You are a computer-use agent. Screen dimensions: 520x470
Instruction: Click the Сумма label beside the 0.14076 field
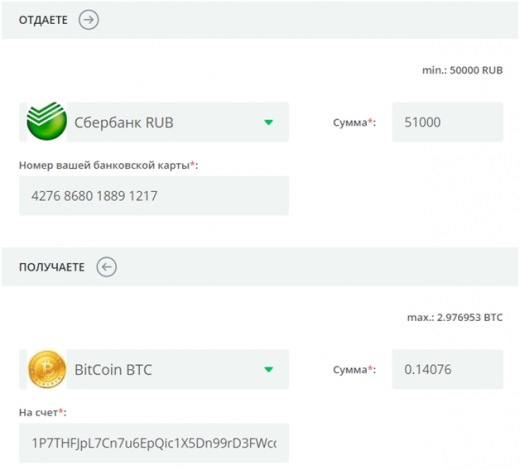(x=354, y=370)
